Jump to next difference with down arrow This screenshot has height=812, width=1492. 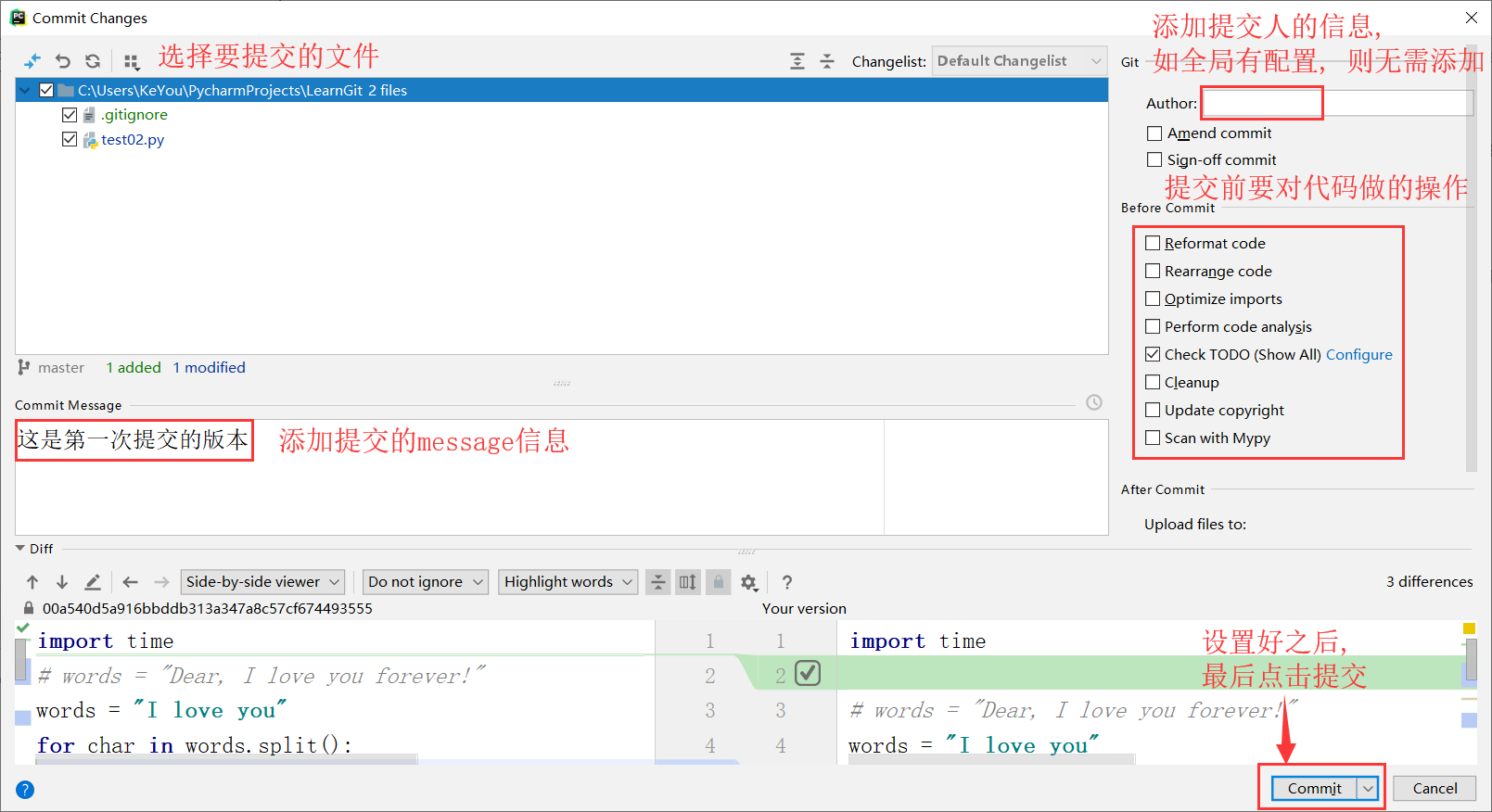pyautogui.click(x=62, y=582)
